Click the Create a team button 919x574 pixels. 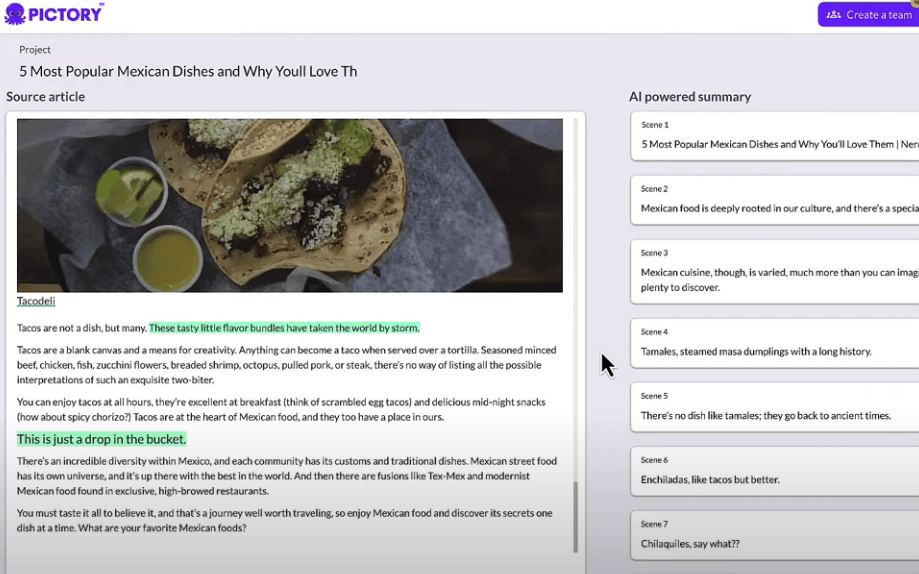point(868,15)
